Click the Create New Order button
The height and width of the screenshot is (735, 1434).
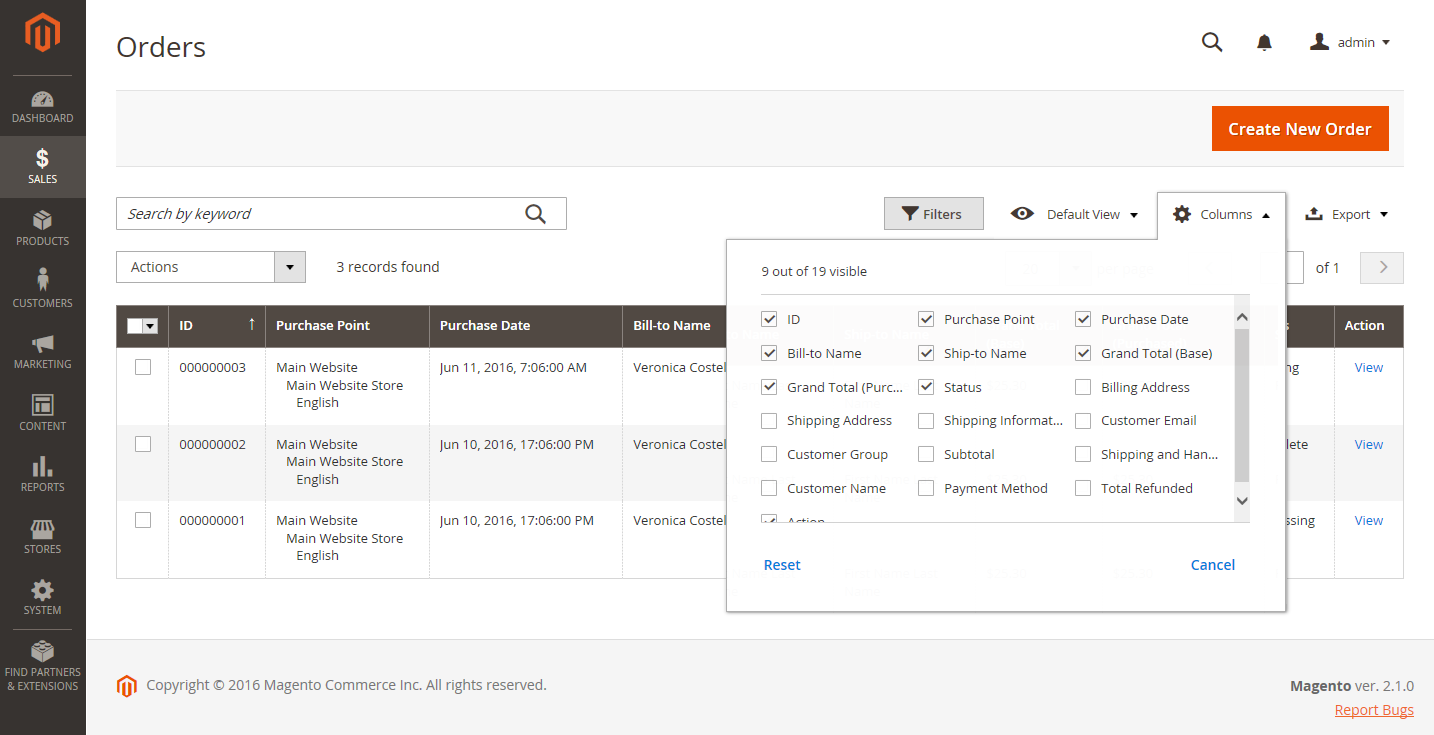[x=1299, y=129]
